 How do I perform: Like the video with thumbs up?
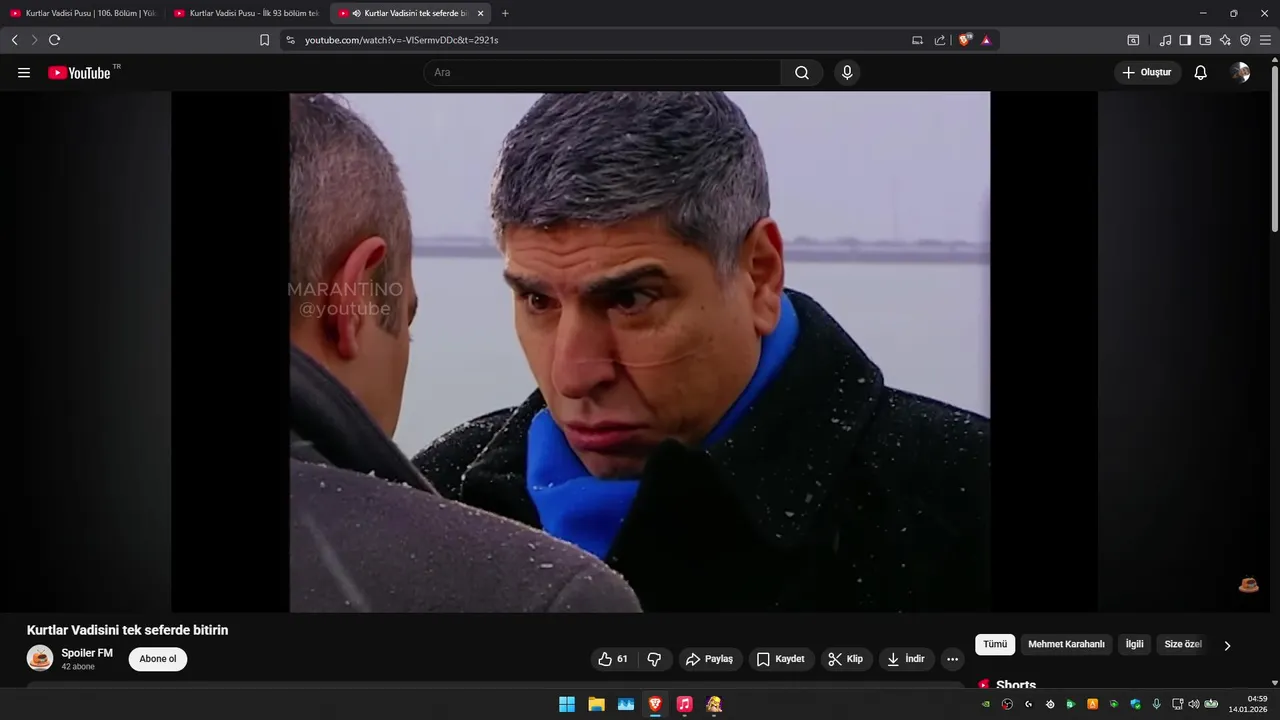(613, 659)
